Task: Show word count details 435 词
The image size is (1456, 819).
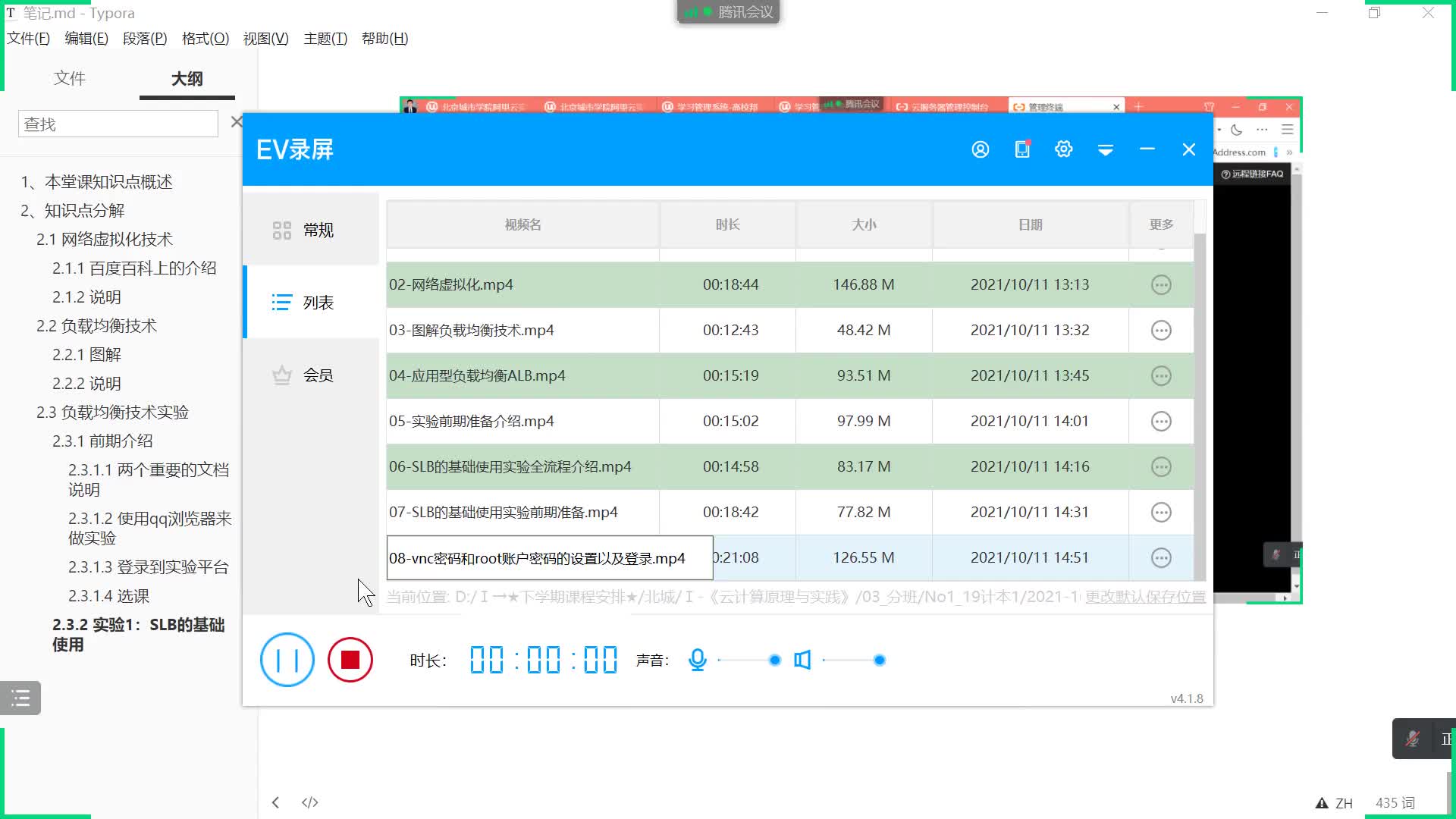Action: pos(1395,803)
